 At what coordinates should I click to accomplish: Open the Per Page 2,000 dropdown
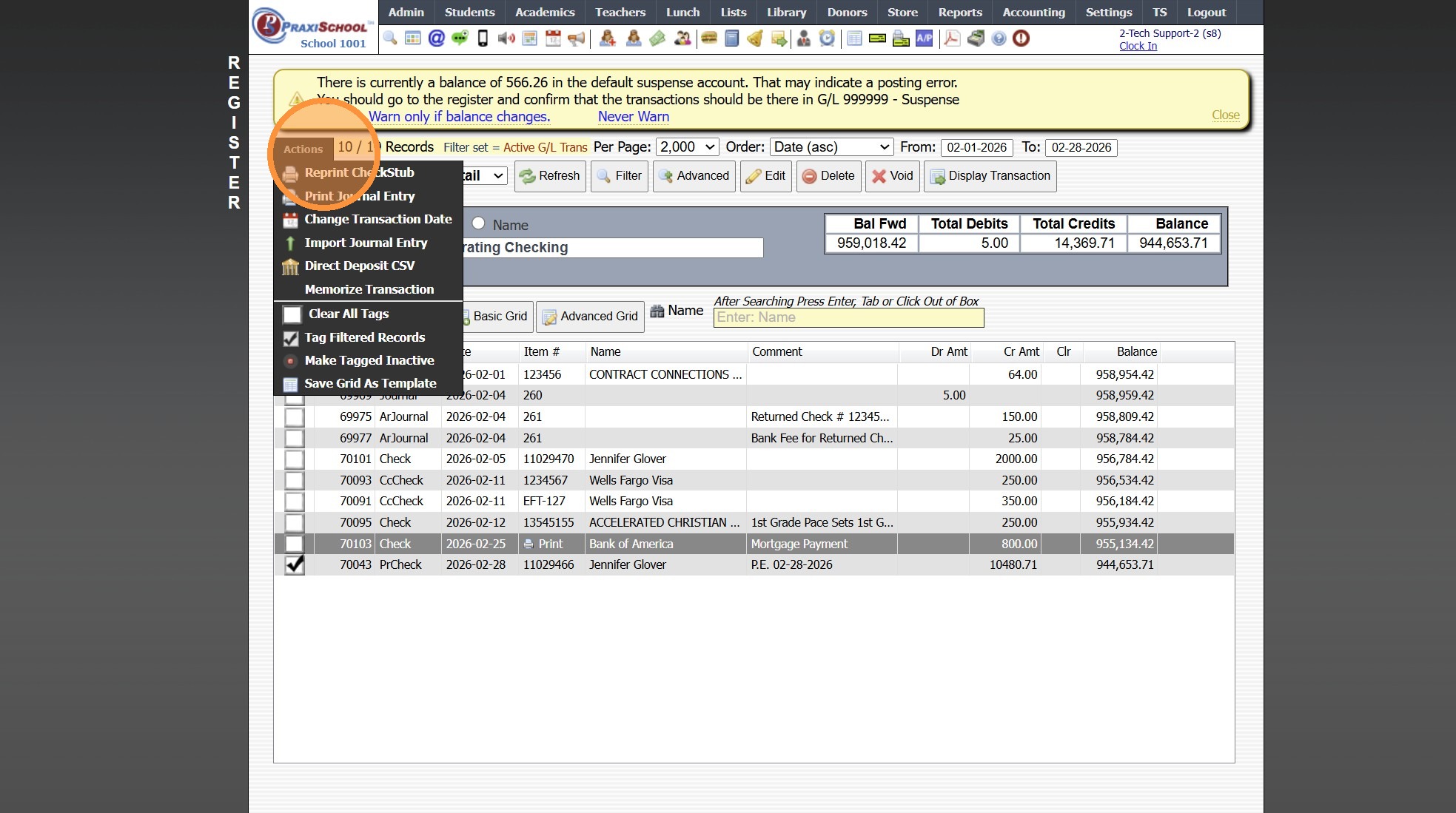(687, 147)
